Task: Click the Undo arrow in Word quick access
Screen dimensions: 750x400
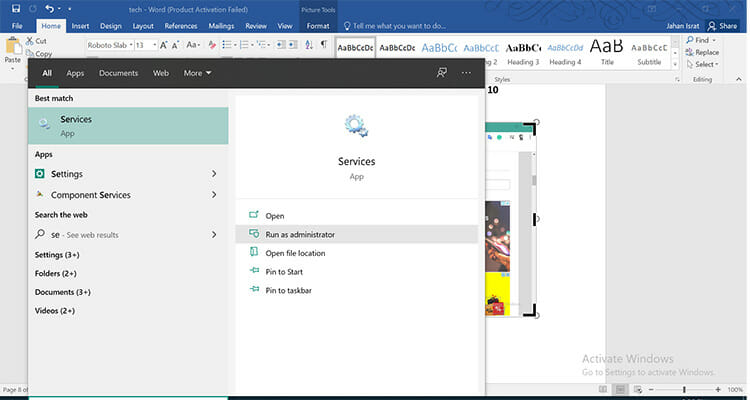Action: tap(49, 9)
